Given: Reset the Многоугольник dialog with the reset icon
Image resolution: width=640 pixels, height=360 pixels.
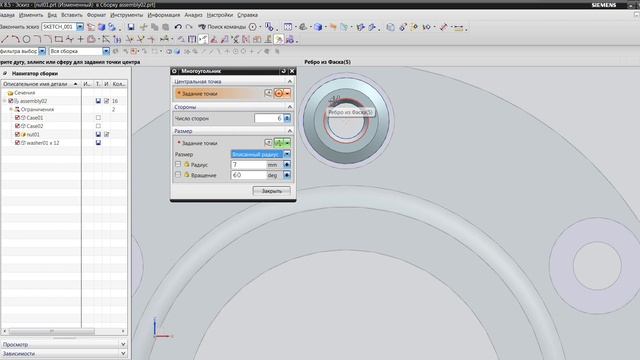Looking at the screenshot, I should click(x=284, y=71).
